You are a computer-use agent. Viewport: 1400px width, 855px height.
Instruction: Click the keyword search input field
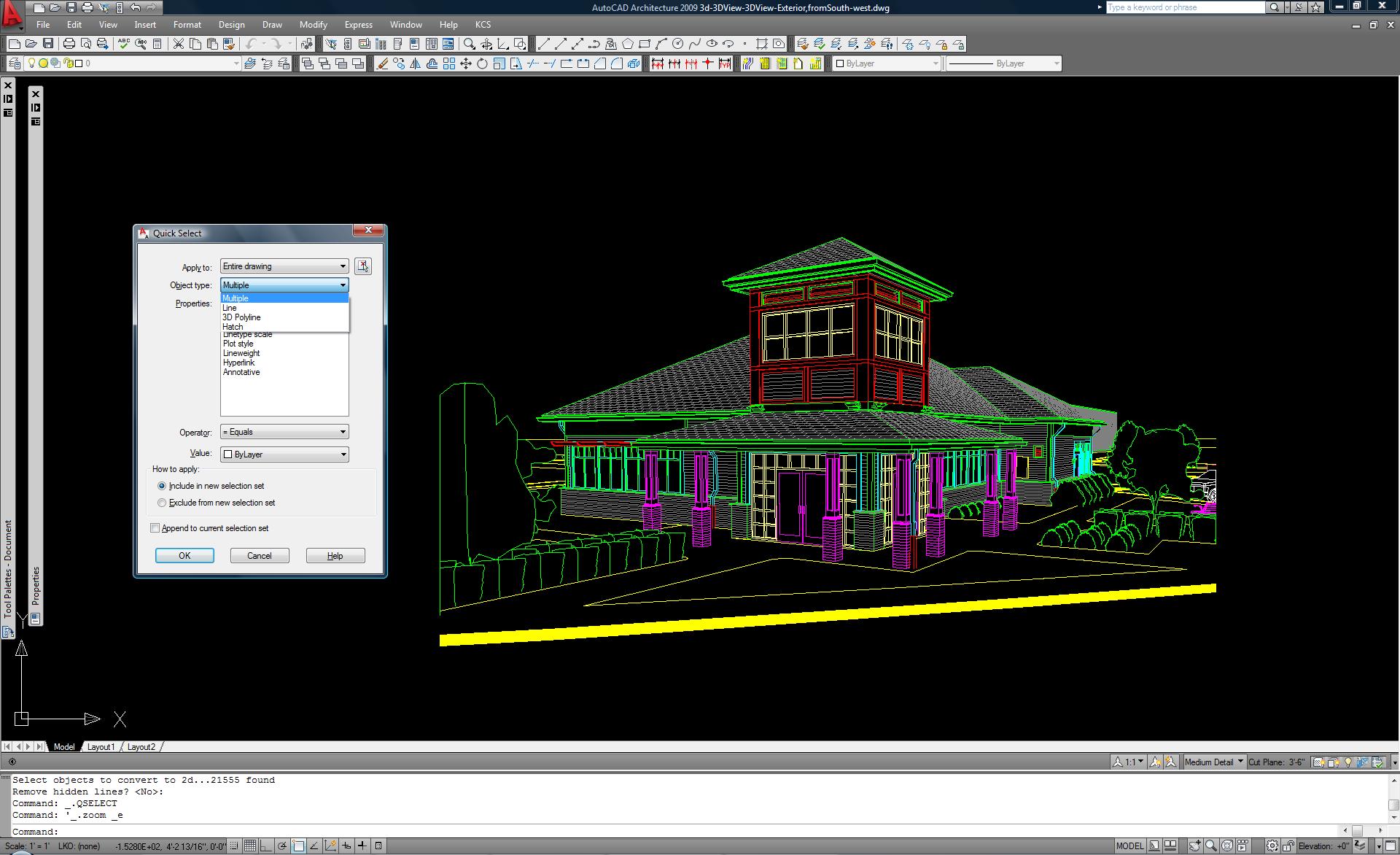pyautogui.click(x=1184, y=7)
